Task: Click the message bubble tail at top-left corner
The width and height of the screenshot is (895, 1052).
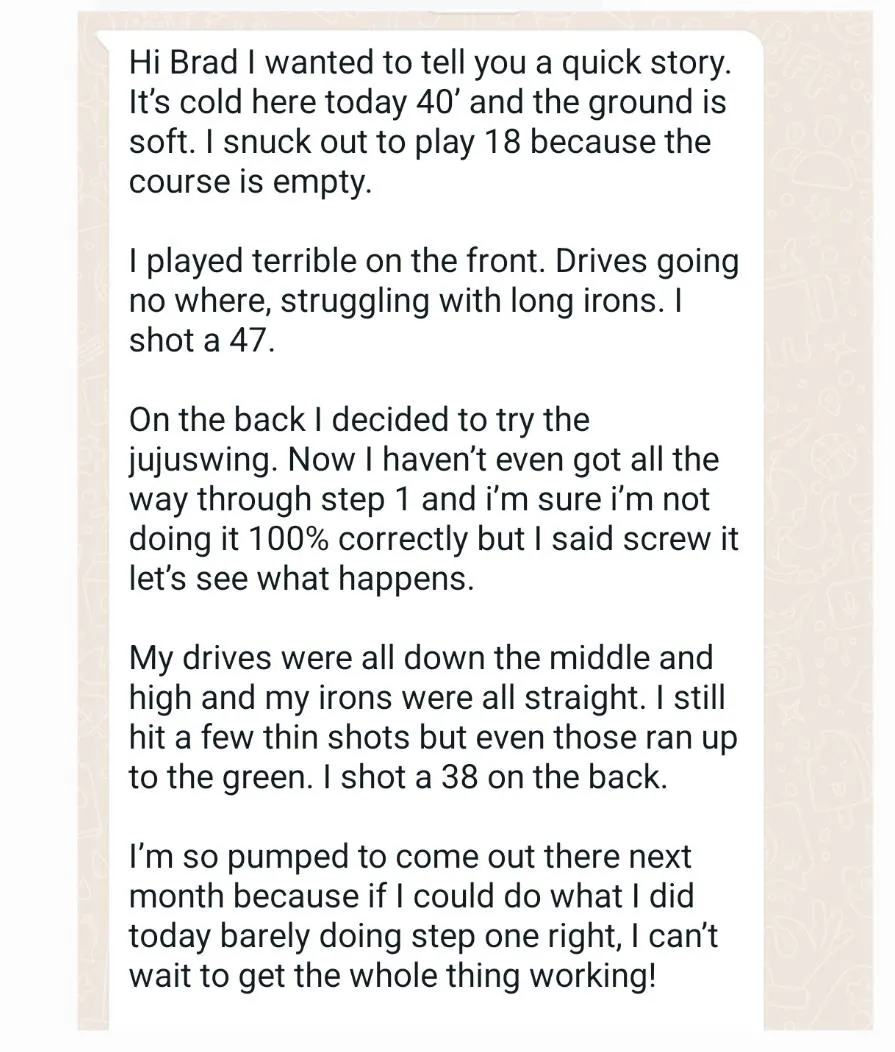Action: (104, 39)
